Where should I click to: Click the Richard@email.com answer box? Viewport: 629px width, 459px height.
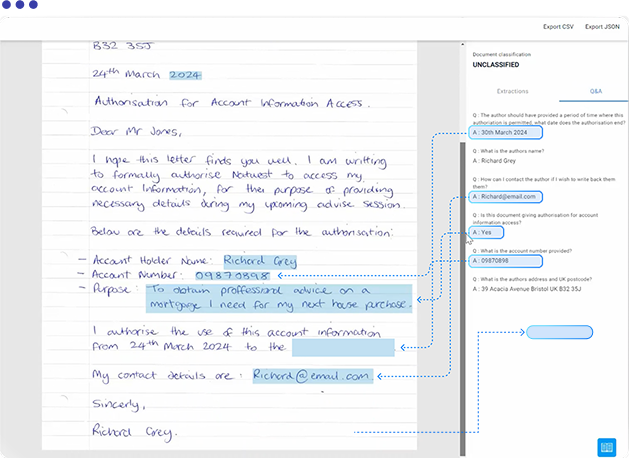506,197
